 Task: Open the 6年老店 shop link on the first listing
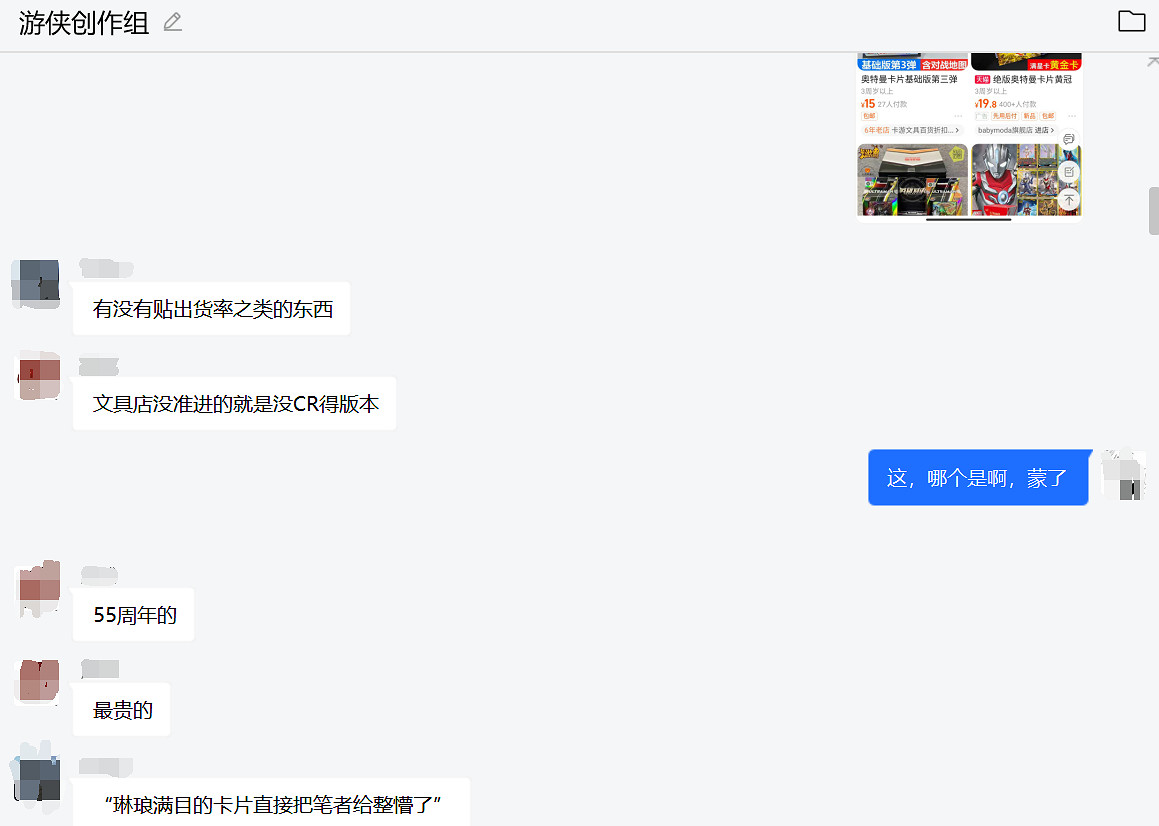[876, 130]
